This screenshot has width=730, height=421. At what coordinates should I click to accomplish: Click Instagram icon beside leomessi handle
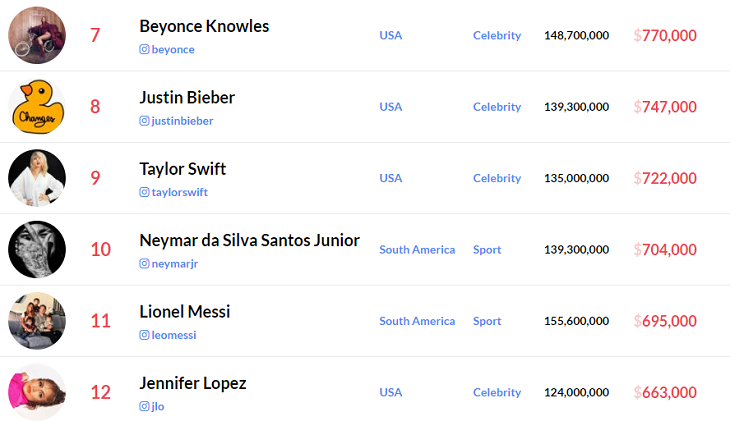(145, 335)
